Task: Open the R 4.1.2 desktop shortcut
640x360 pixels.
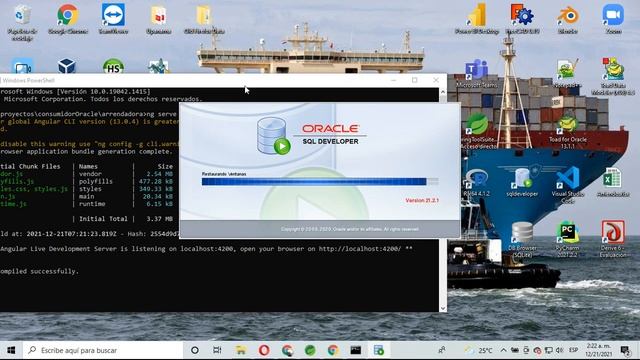Action: [477, 183]
